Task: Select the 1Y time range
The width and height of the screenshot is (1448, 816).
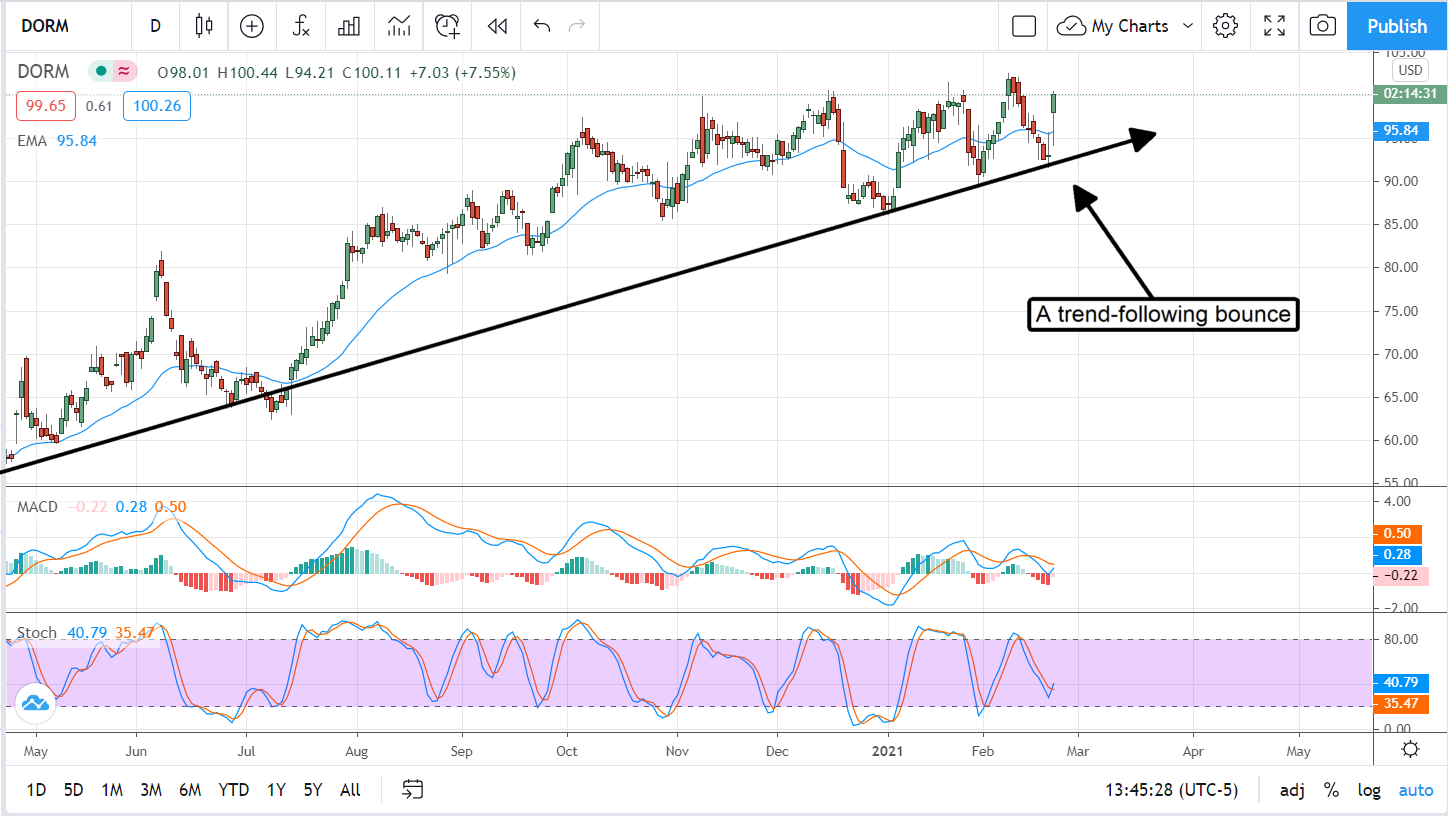Action: pos(276,790)
